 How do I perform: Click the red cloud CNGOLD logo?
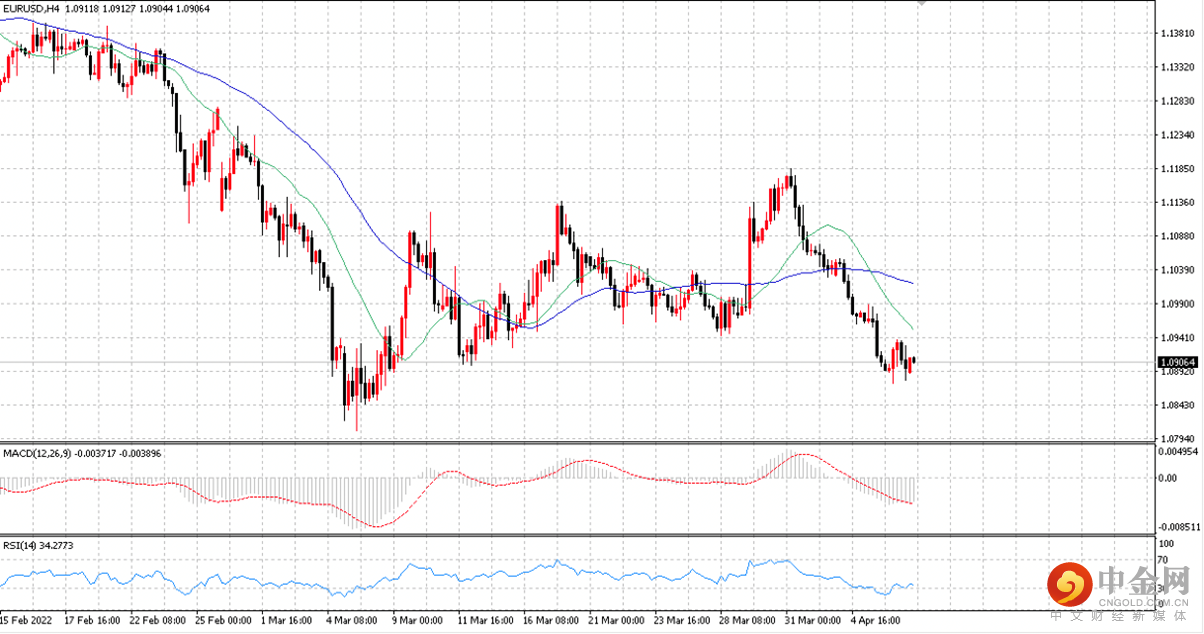coord(1068,585)
